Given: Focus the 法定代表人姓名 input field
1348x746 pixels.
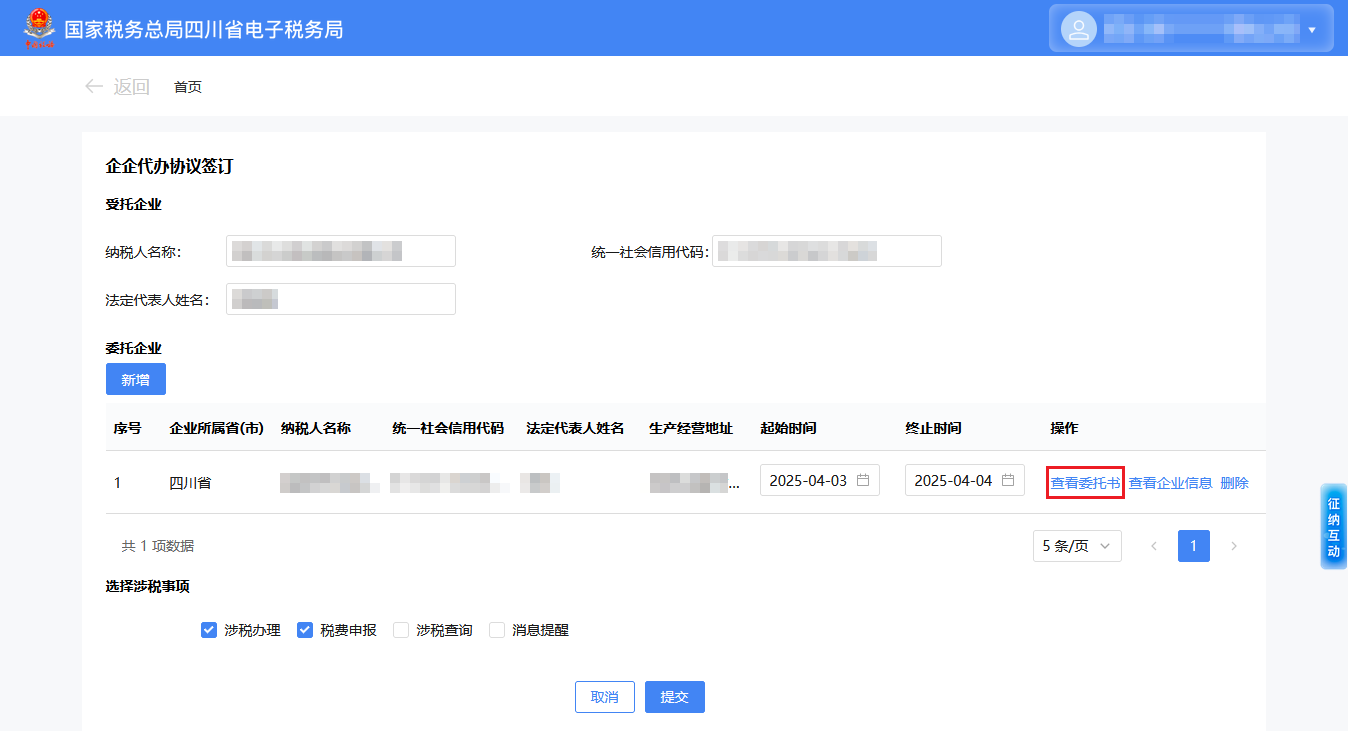Looking at the screenshot, I should pyautogui.click(x=341, y=299).
